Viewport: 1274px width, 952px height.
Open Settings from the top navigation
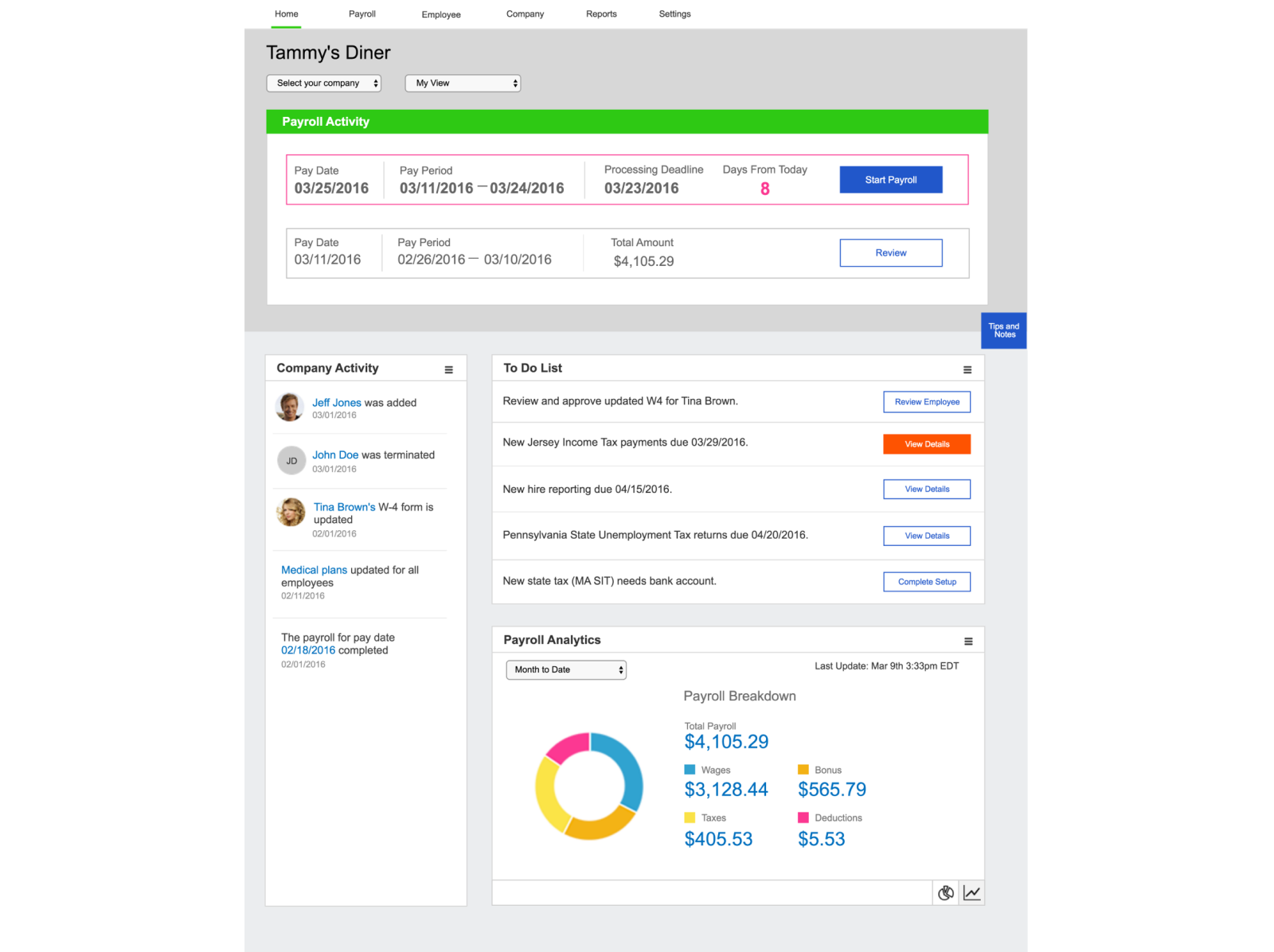674,14
